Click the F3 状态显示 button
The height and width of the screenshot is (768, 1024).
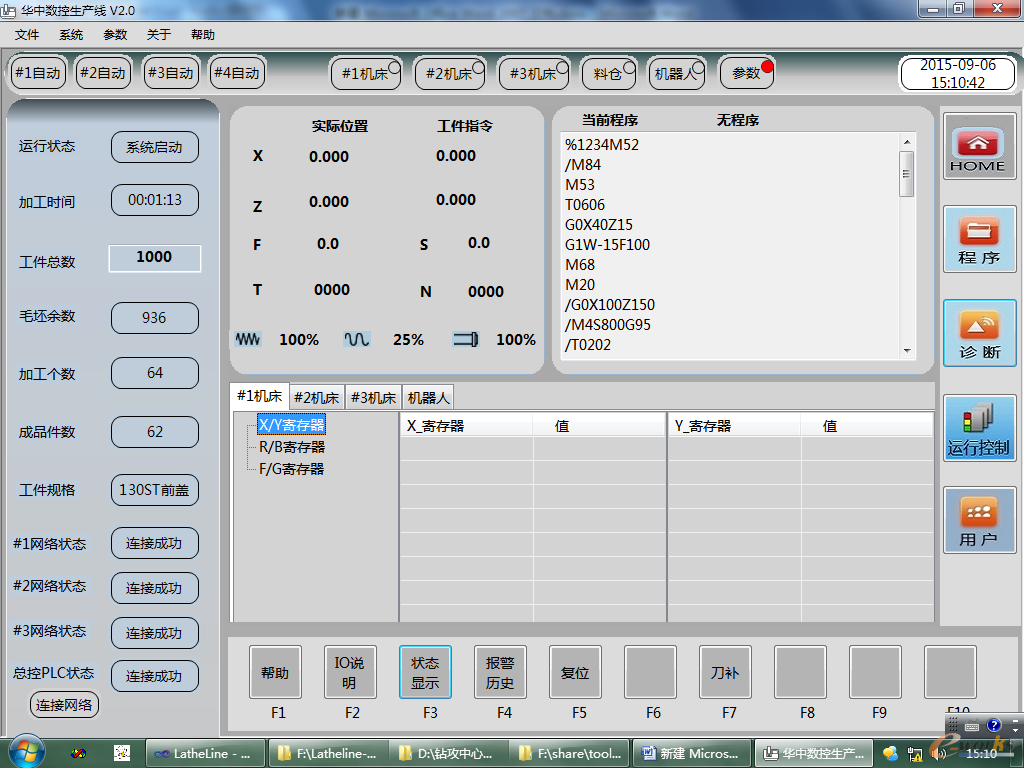click(x=425, y=673)
